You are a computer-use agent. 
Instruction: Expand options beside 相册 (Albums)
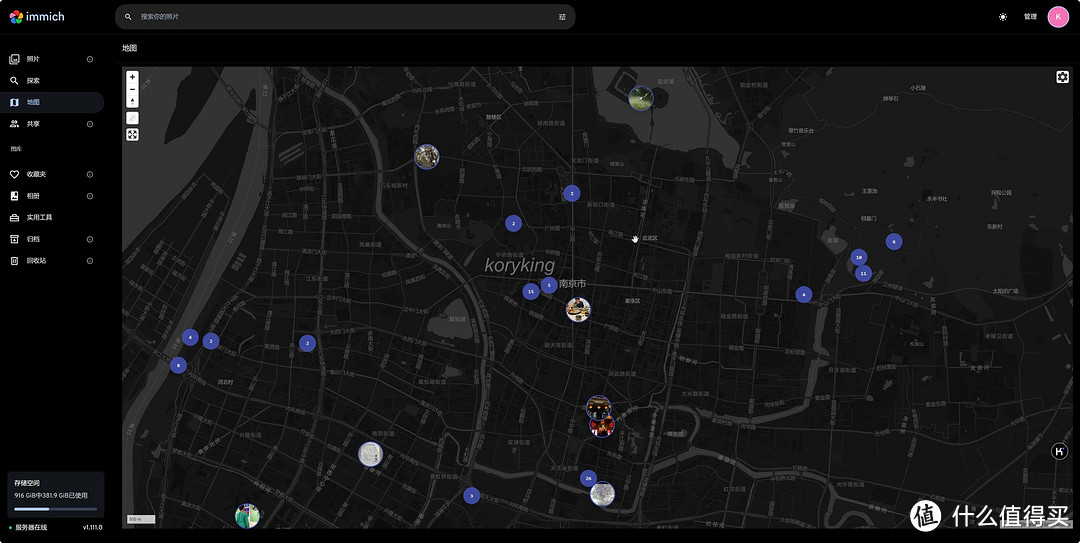pos(90,196)
